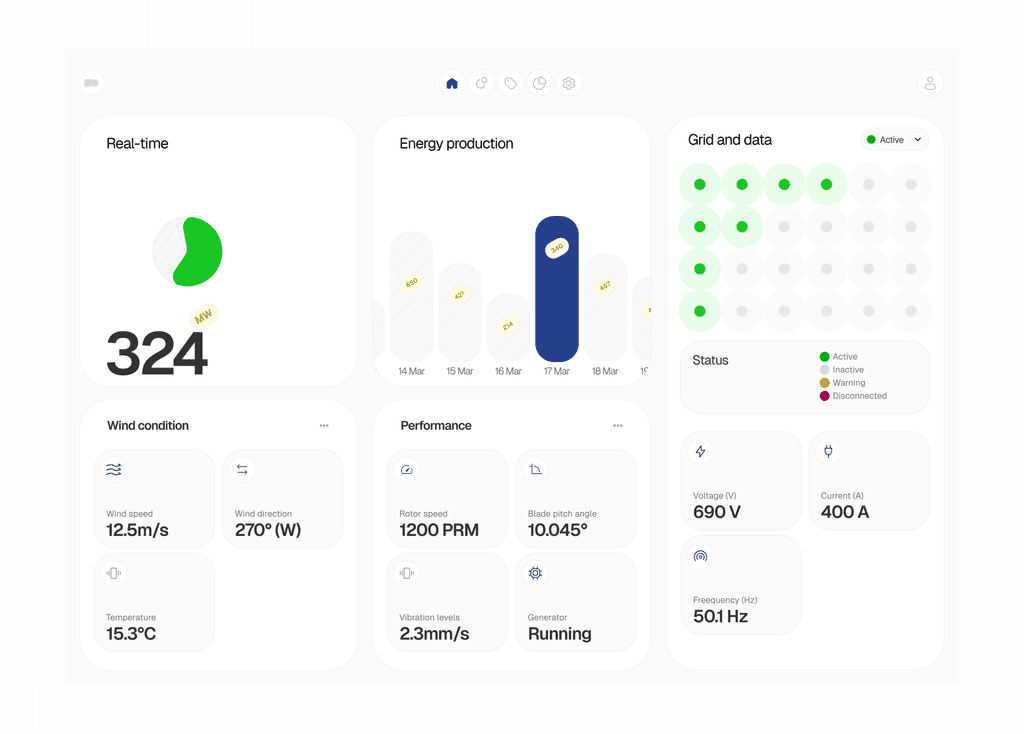
Task: Click the Vibration levels icon
Action: point(407,573)
